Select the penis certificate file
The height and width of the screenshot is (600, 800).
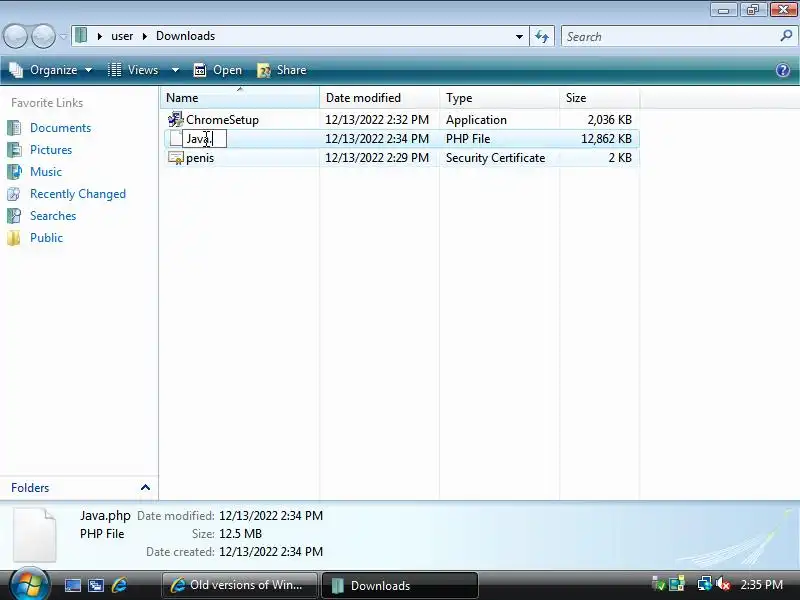pos(200,158)
